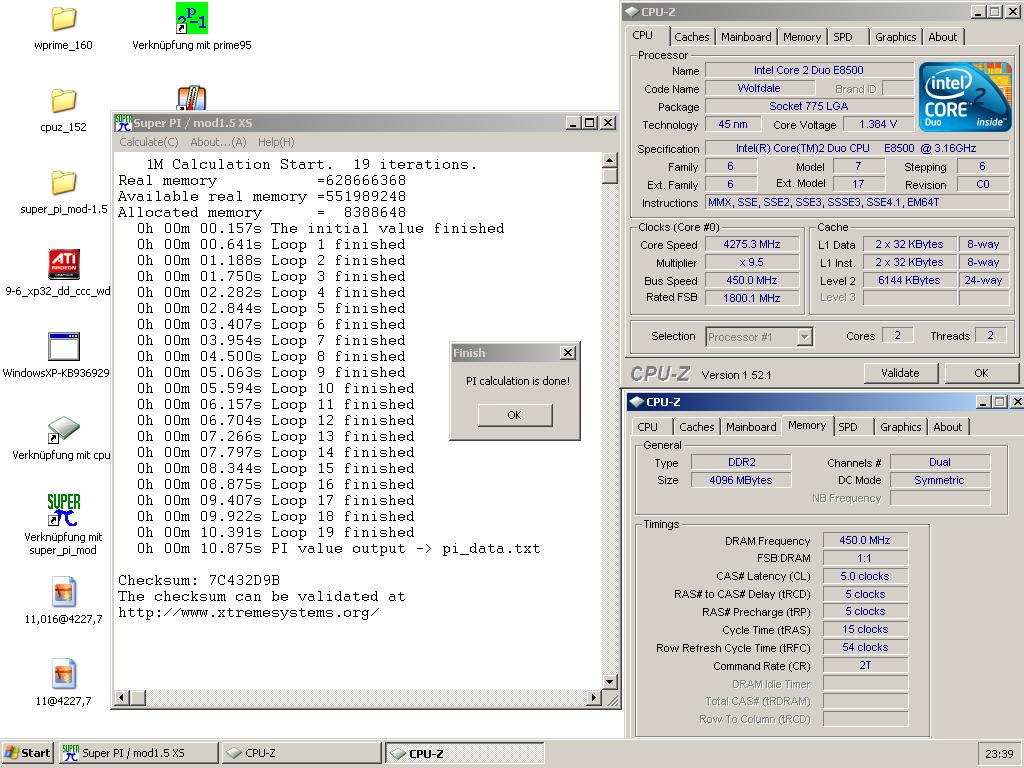This screenshot has height=768, width=1024.
Task: Open Mainboard tab in lower CPU-Z window
Action: click(751, 427)
